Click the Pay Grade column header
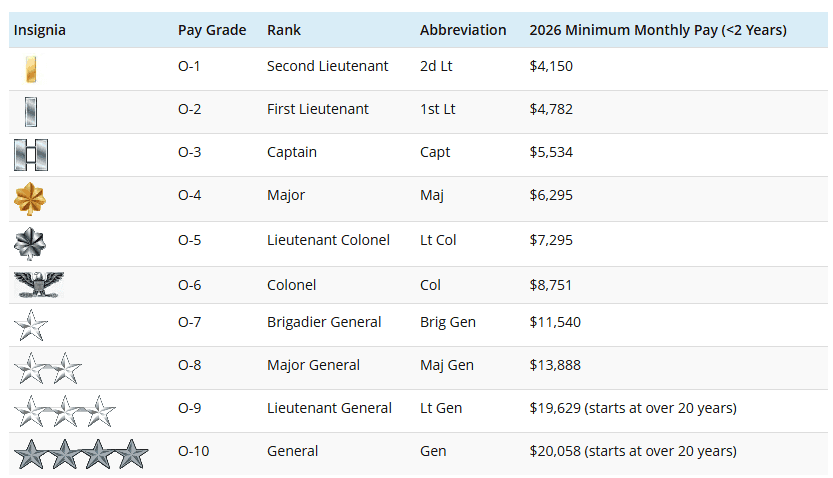The height and width of the screenshot is (478, 833). tap(212, 30)
